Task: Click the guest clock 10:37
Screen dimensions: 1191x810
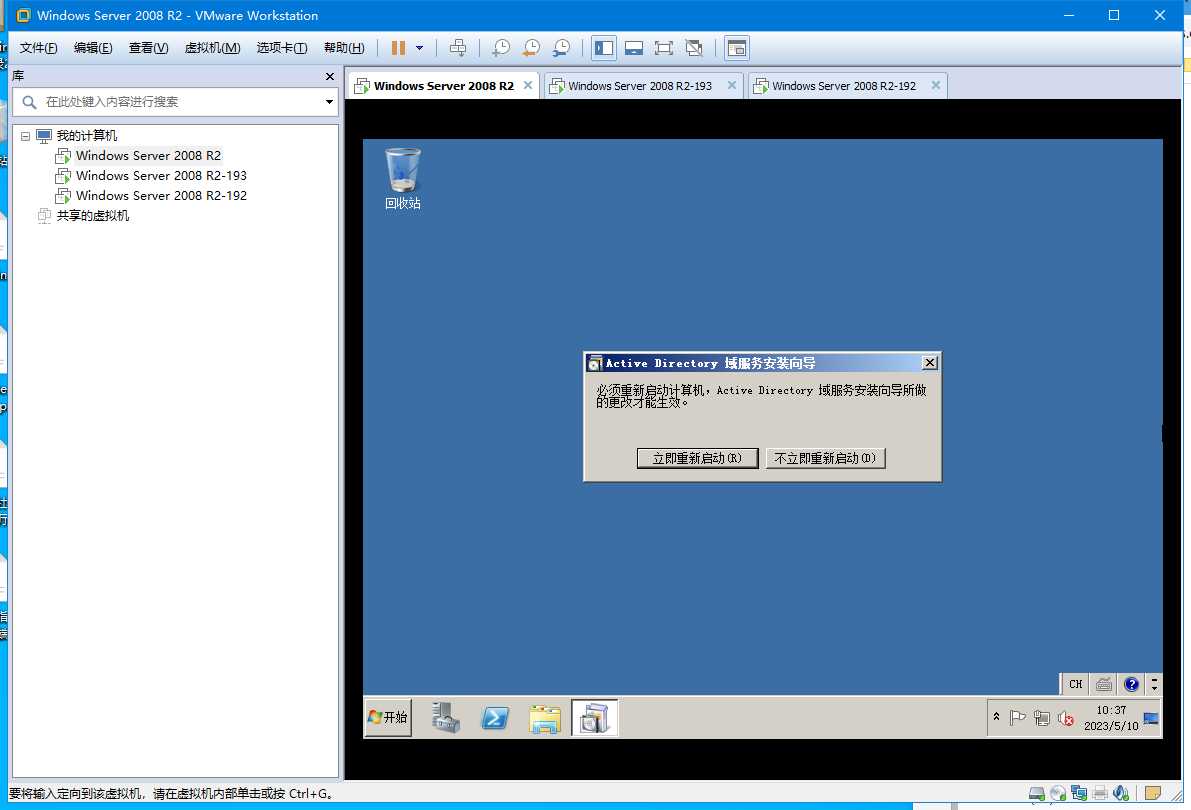Action: click(x=1110, y=717)
